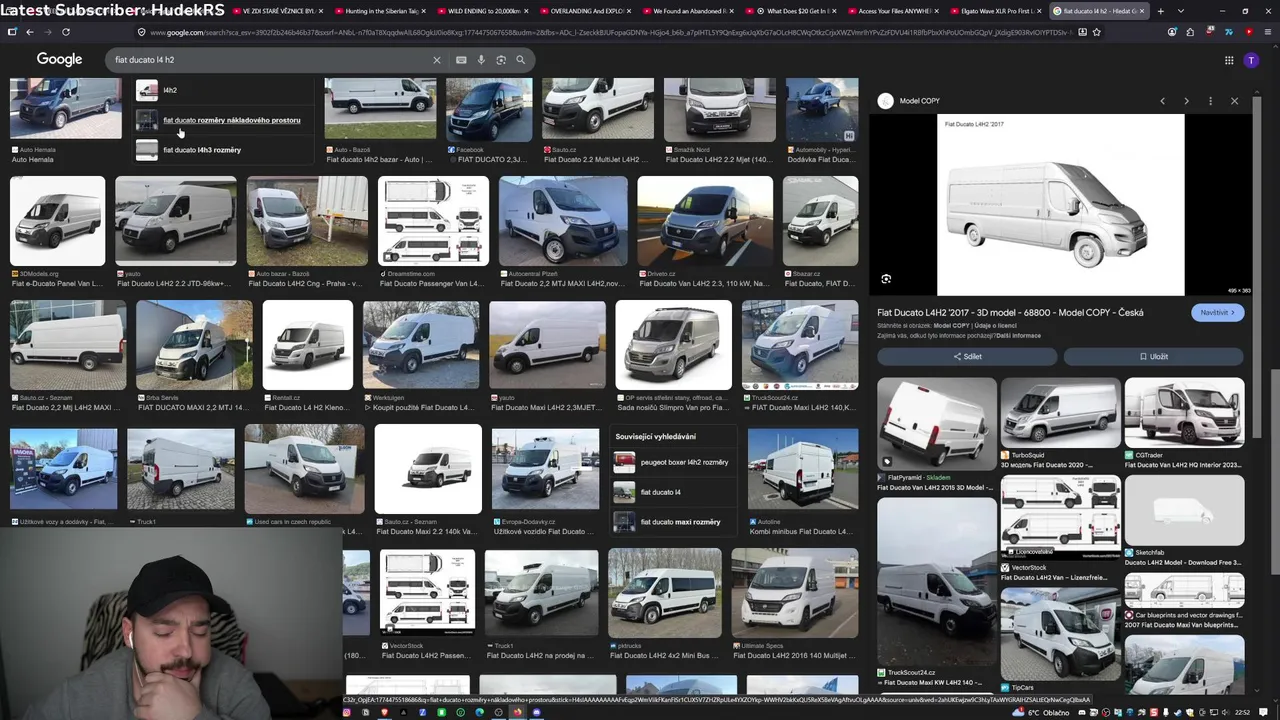The width and height of the screenshot is (1280, 720).
Task: Select related search 'fiat ducato l4'
Action: click(673, 492)
